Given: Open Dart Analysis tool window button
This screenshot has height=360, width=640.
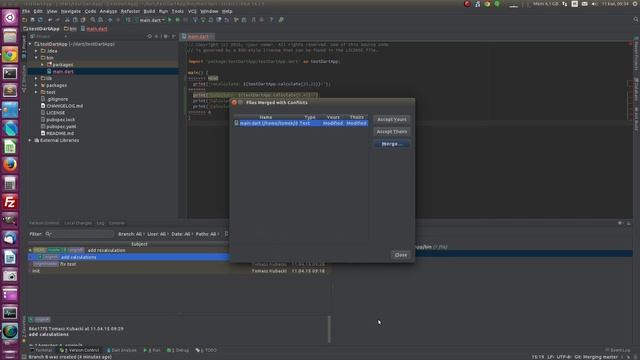Looking at the screenshot, I should coord(122,350).
